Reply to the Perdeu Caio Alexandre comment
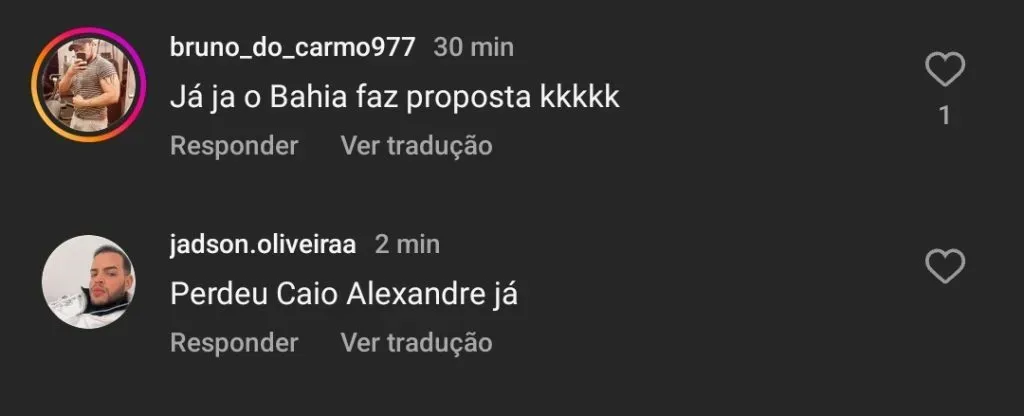This screenshot has height=416, width=1024. (234, 343)
